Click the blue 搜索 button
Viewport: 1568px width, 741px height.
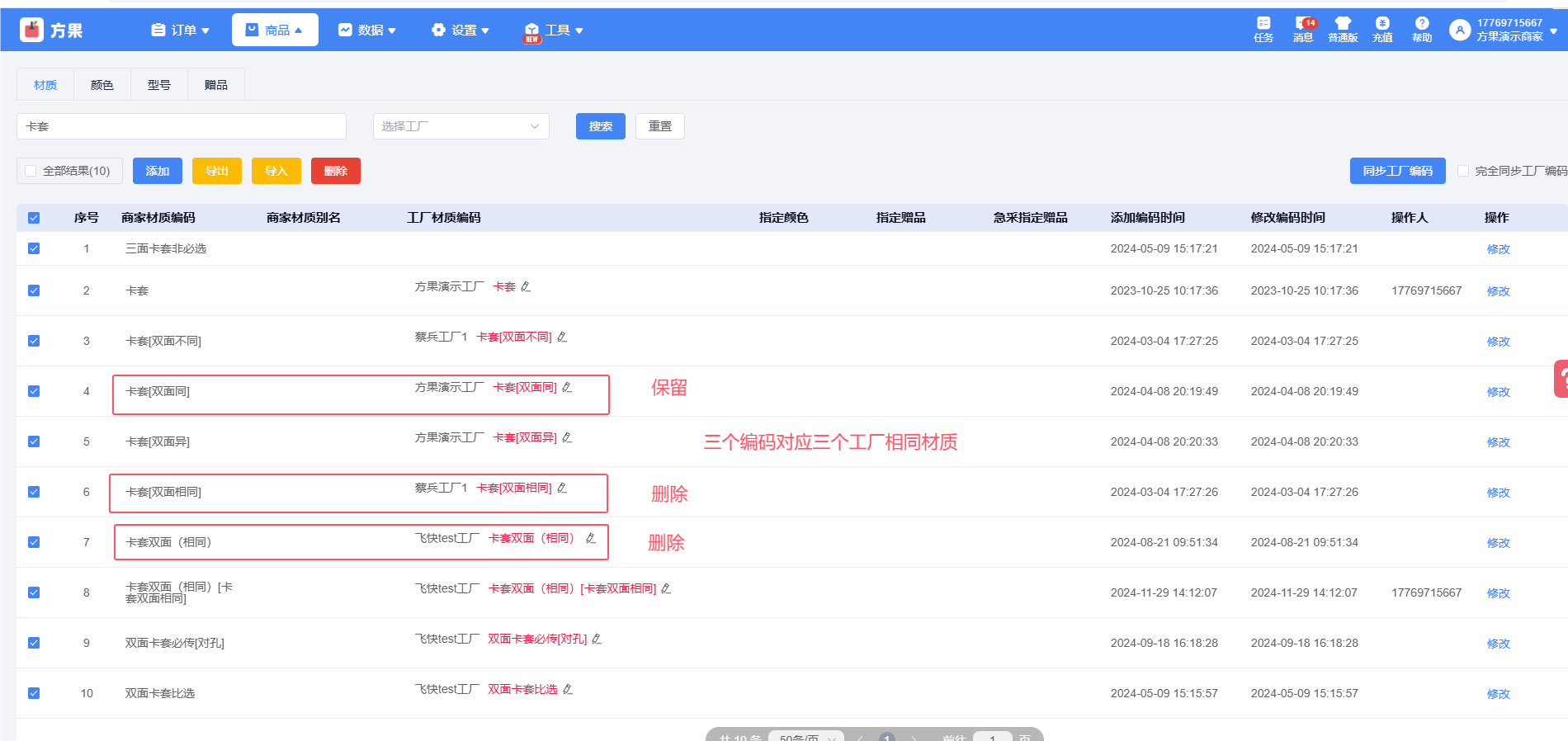(x=600, y=126)
